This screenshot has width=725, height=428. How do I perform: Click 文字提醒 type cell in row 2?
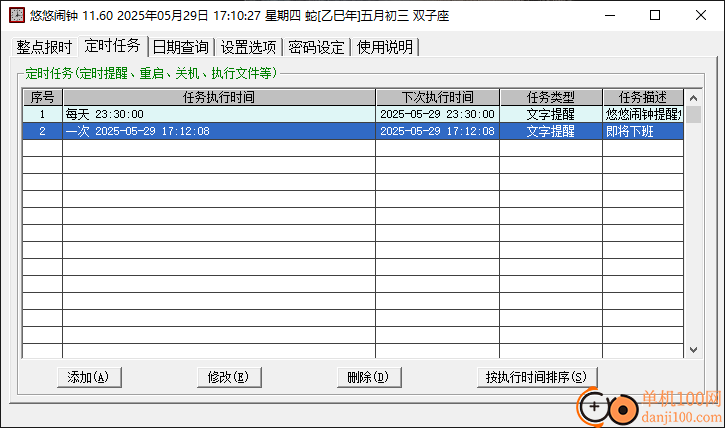[551, 131]
